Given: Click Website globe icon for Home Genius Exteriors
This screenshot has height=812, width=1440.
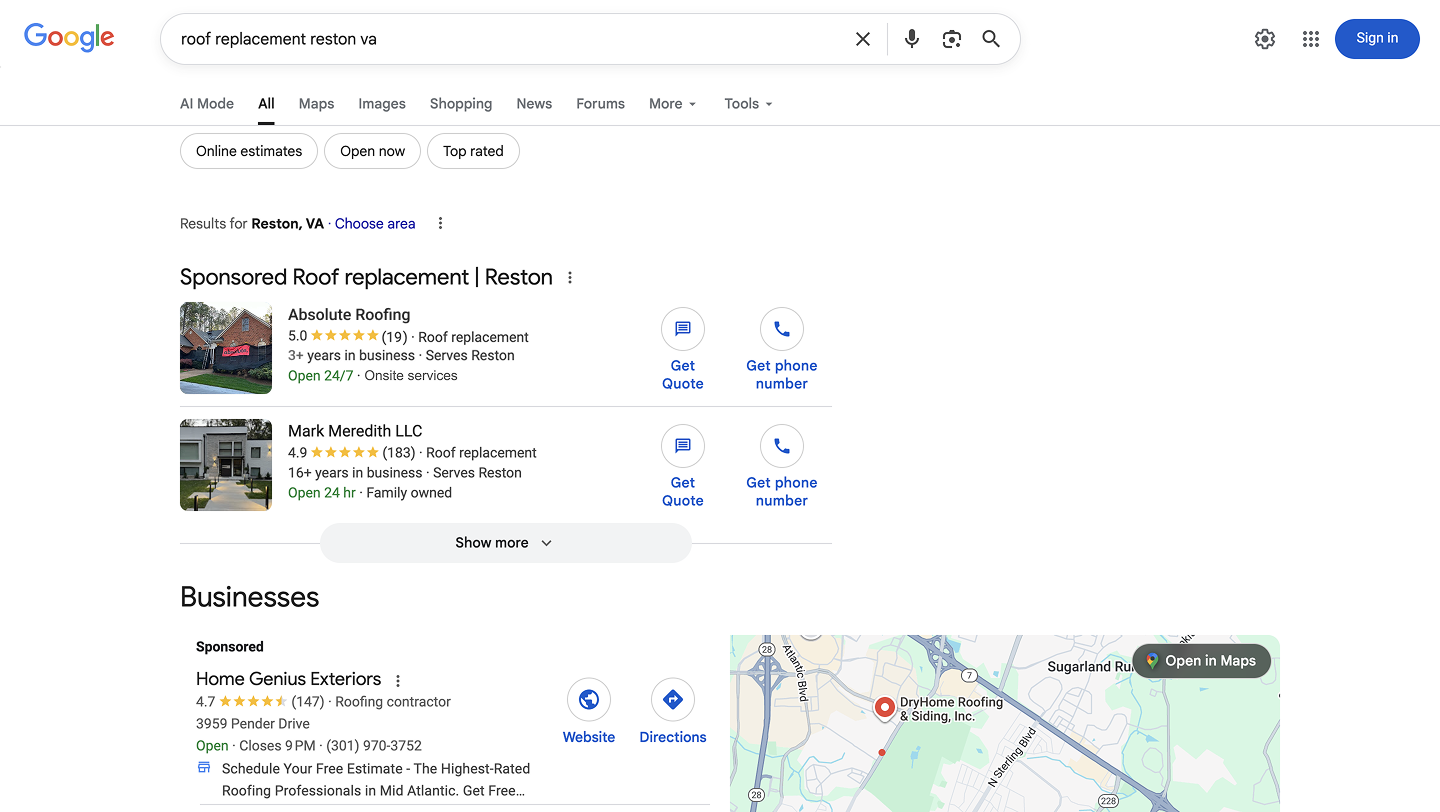Looking at the screenshot, I should click(x=589, y=700).
